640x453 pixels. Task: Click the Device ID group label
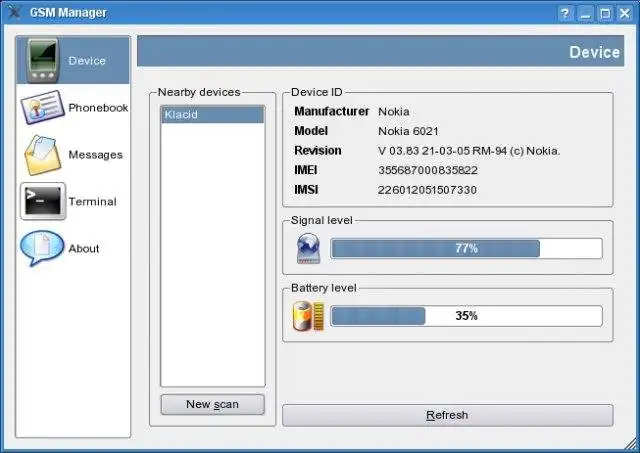point(317,92)
